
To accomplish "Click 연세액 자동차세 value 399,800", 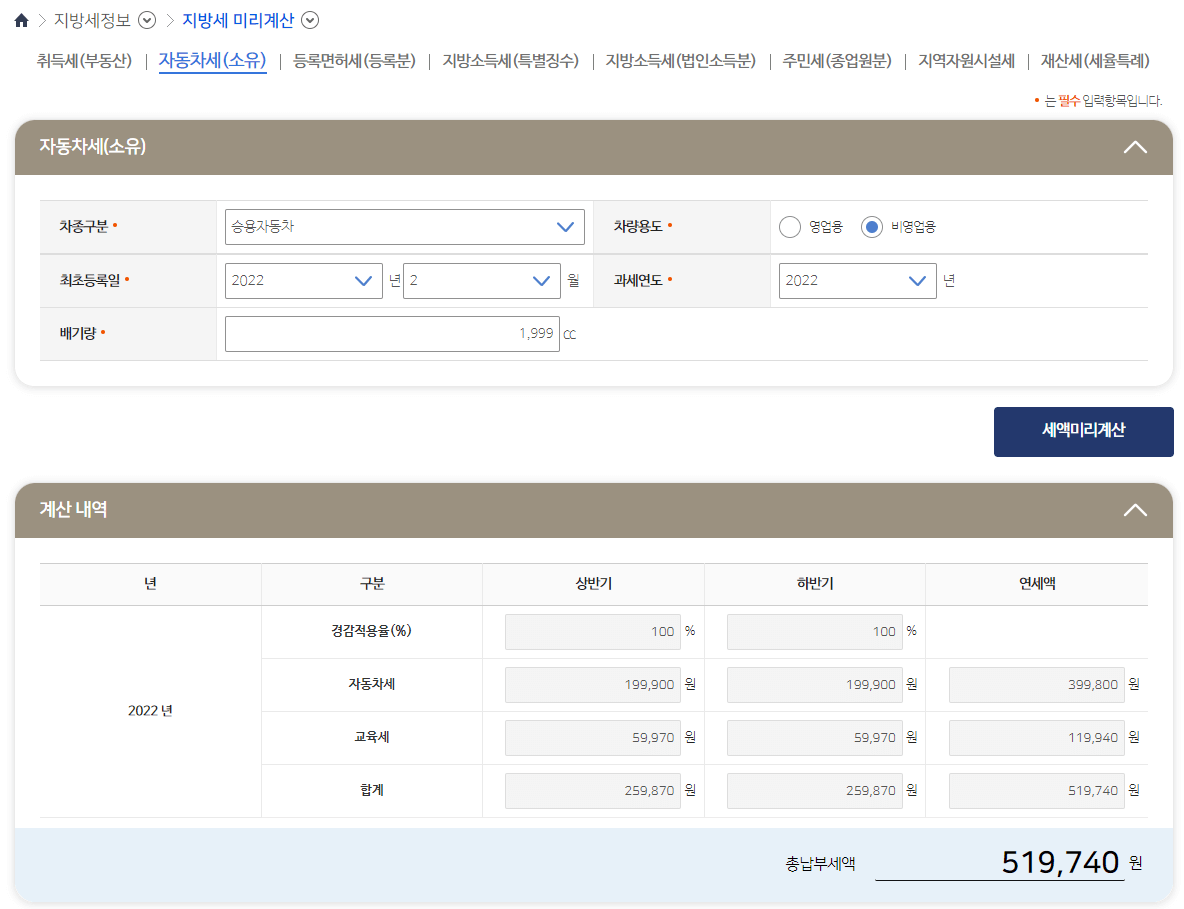I will coord(1037,685).
